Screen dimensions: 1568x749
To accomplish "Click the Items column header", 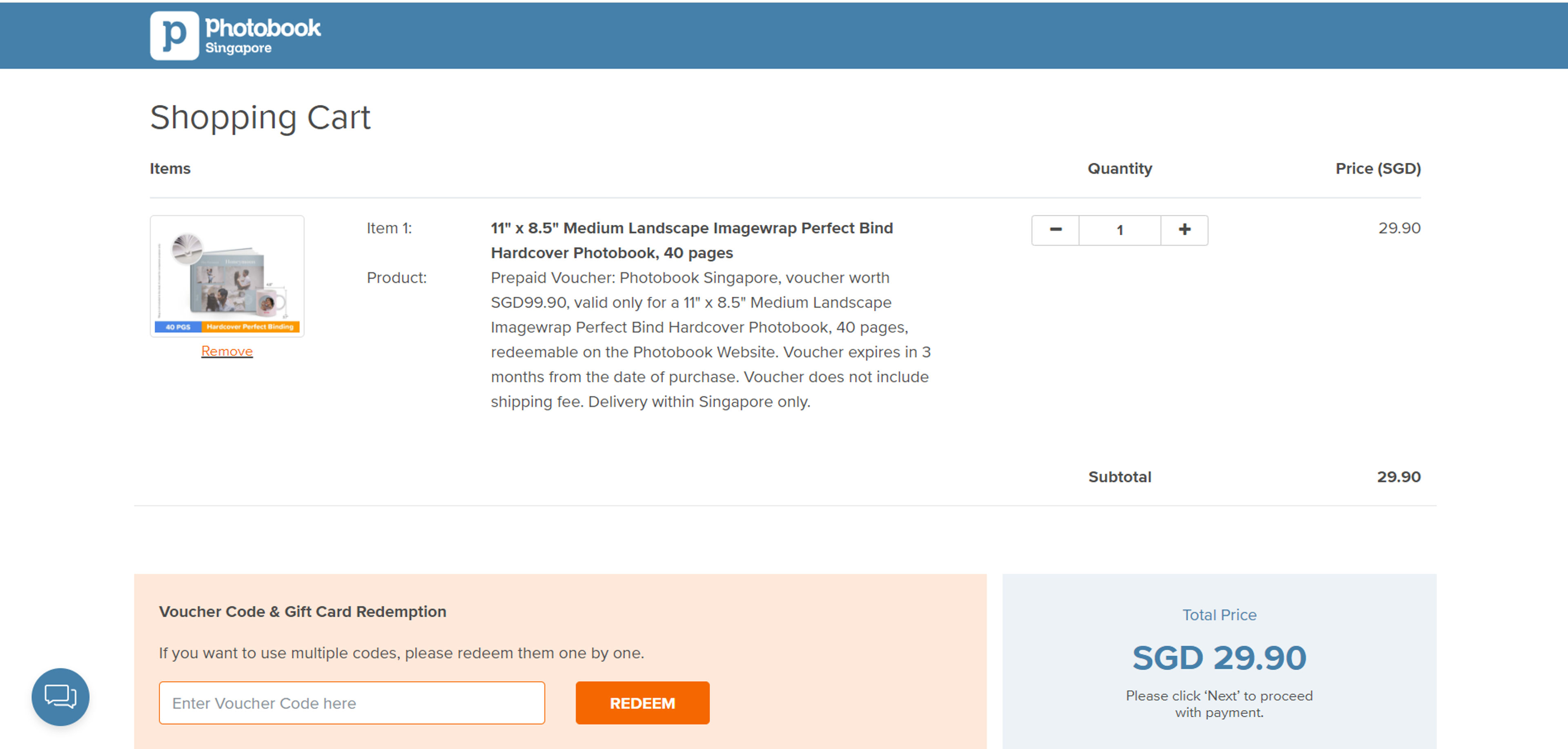I will [170, 169].
